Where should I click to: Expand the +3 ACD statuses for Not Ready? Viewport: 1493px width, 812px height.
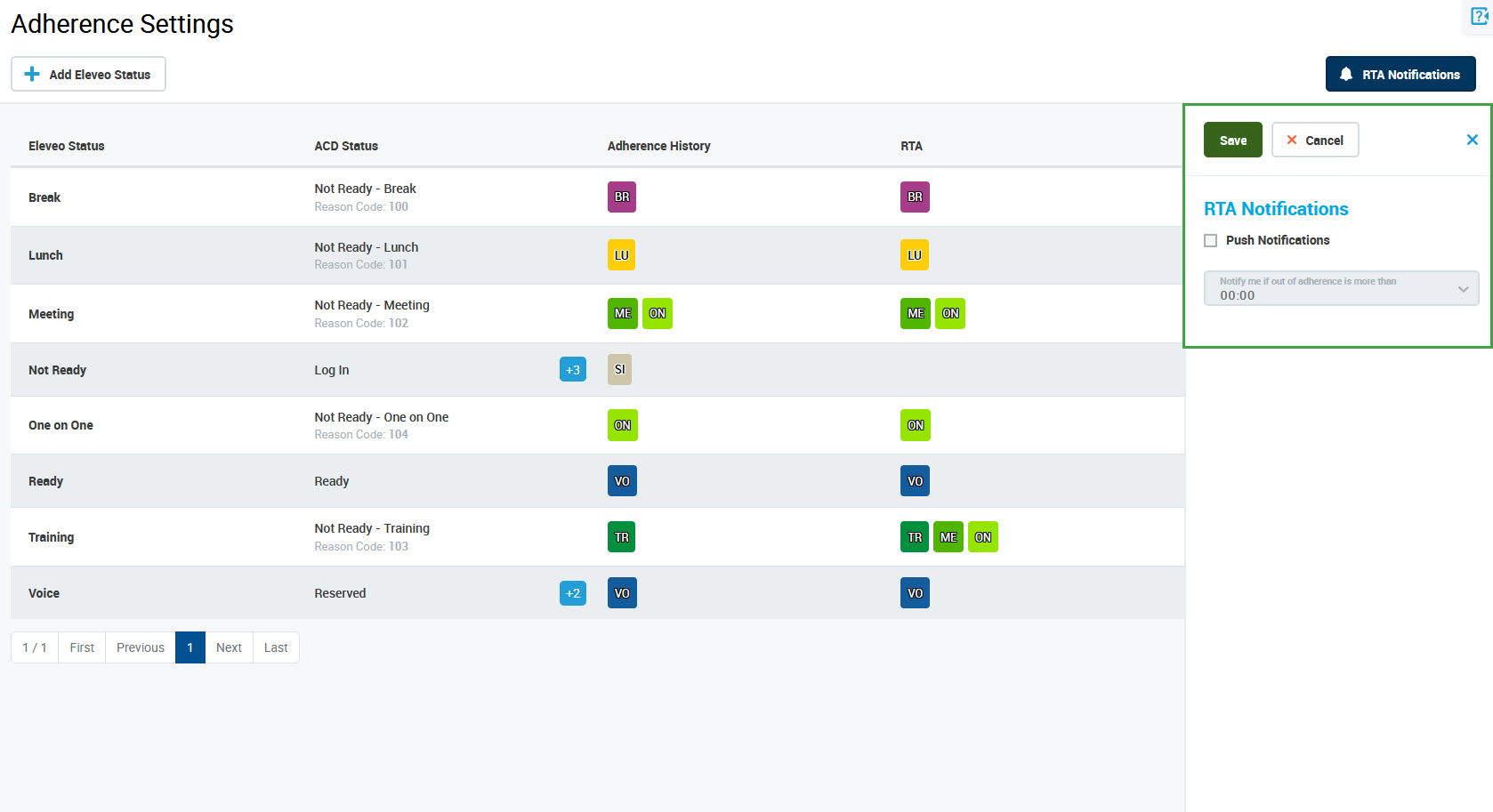tap(572, 370)
